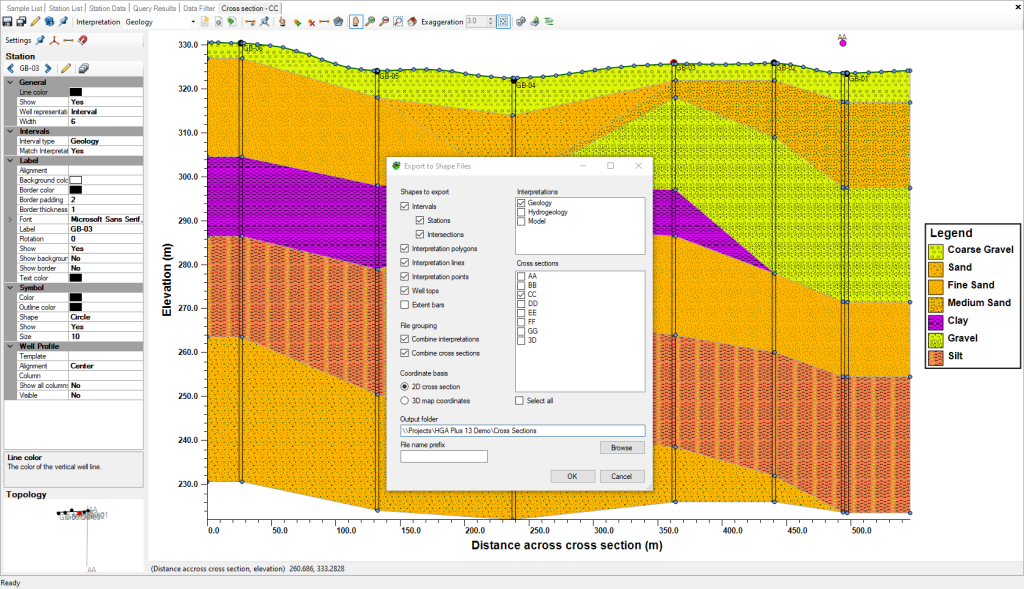Image resolution: width=1024 pixels, height=589 pixels.
Task: Enable the Extent bars checkbox
Action: pos(404,304)
